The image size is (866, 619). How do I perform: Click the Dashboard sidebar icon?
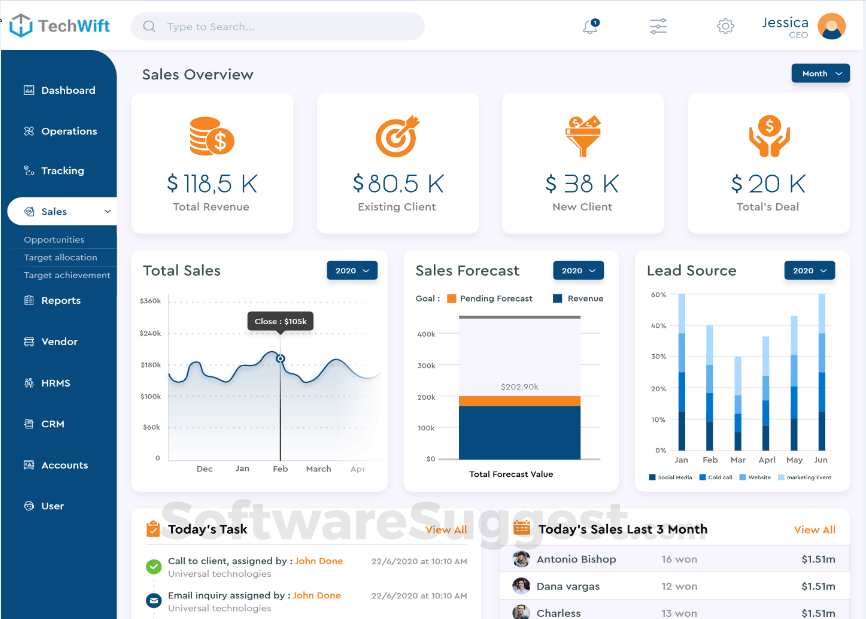[x=29, y=90]
